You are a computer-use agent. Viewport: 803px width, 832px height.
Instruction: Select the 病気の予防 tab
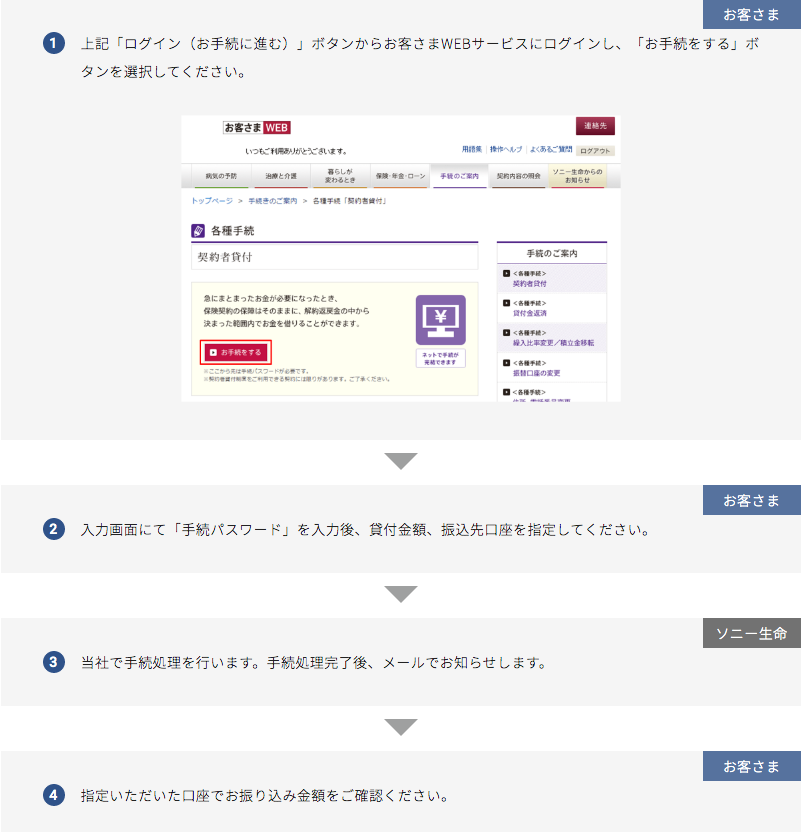[x=221, y=176]
